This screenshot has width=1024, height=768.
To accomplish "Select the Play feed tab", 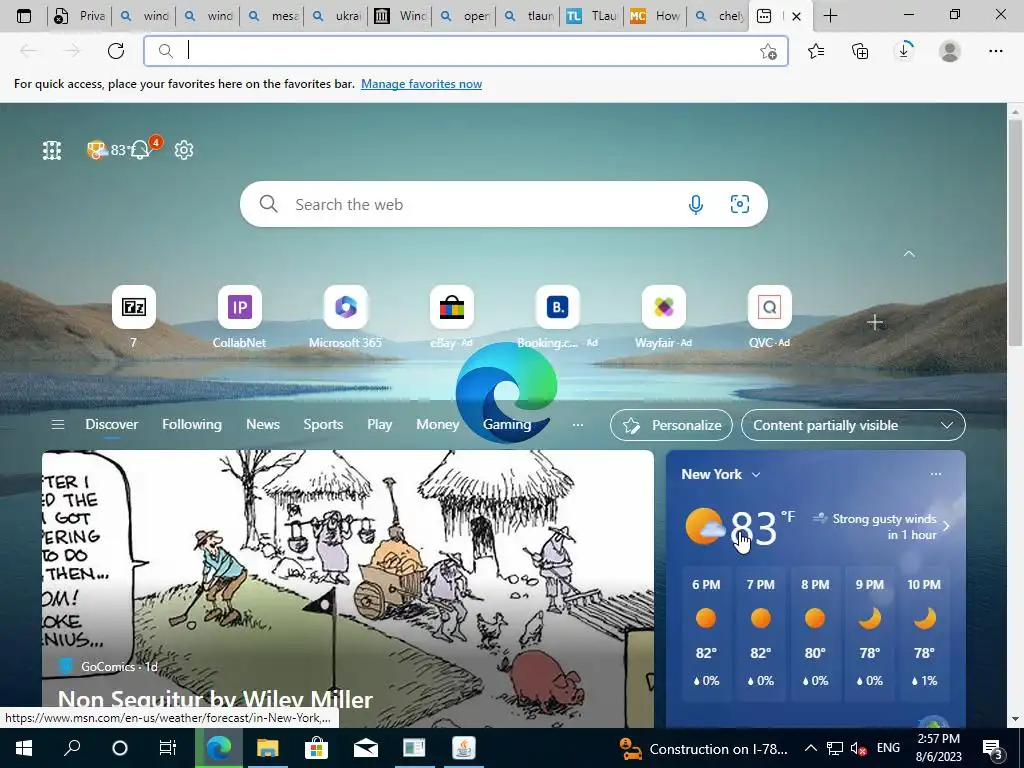I will tap(379, 424).
